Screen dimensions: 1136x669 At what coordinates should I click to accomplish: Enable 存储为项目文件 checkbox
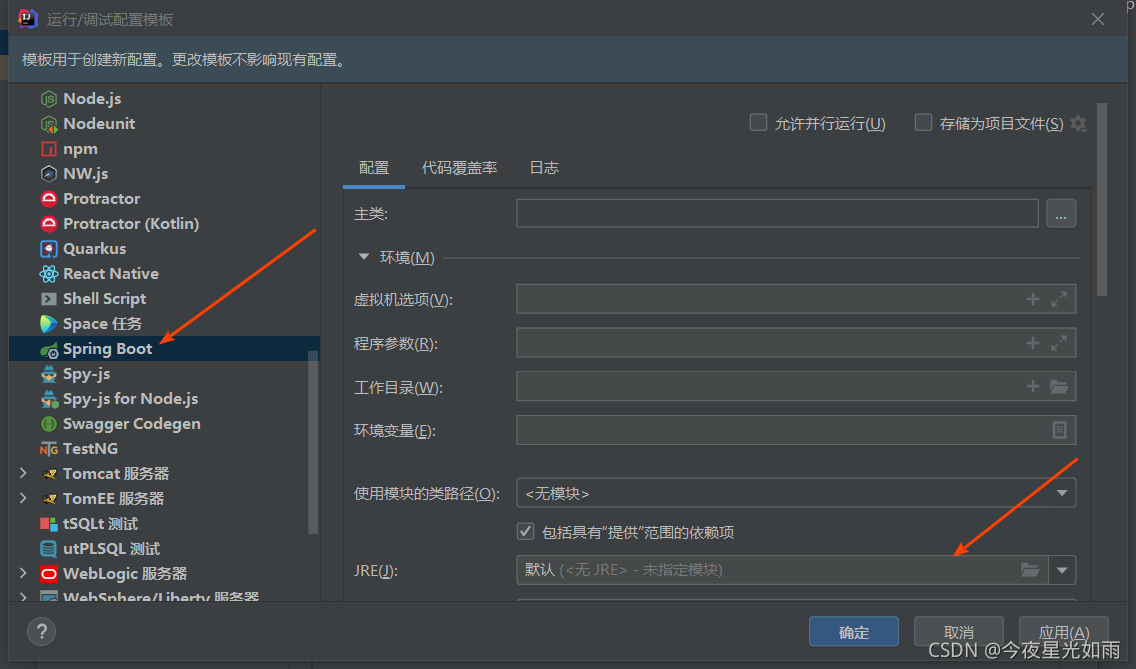(923, 123)
